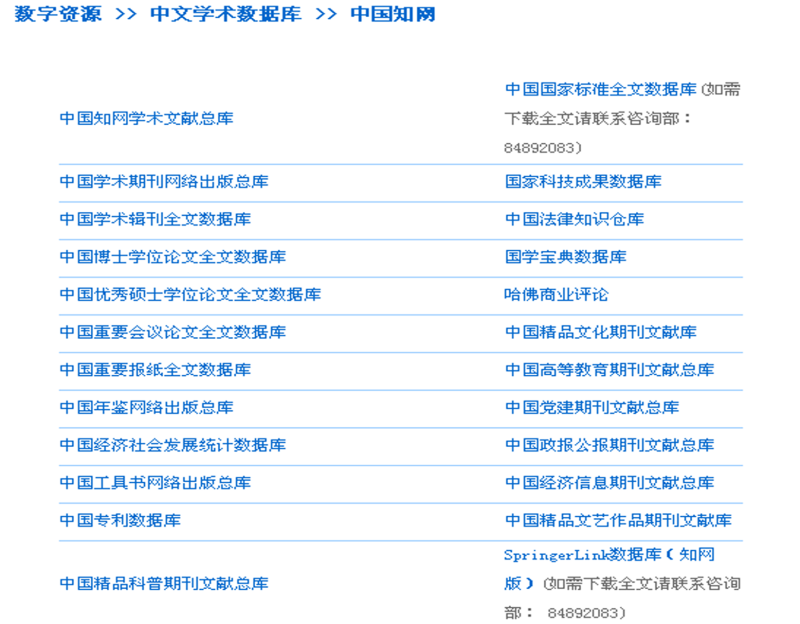This screenshot has width=800, height=624.
Task: Open 中国优秀硕士学位论文全文数据库
Action: click(x=190, y=294)
